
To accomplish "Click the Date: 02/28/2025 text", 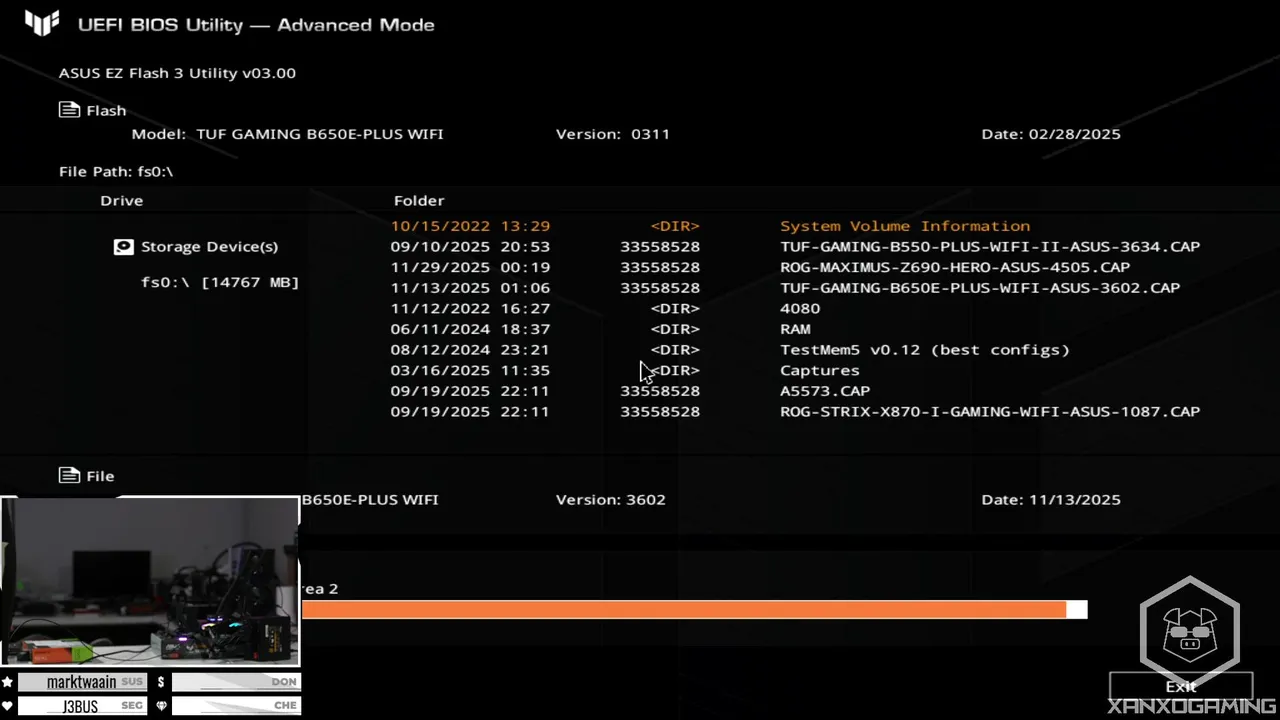I will pos(1051,134).
